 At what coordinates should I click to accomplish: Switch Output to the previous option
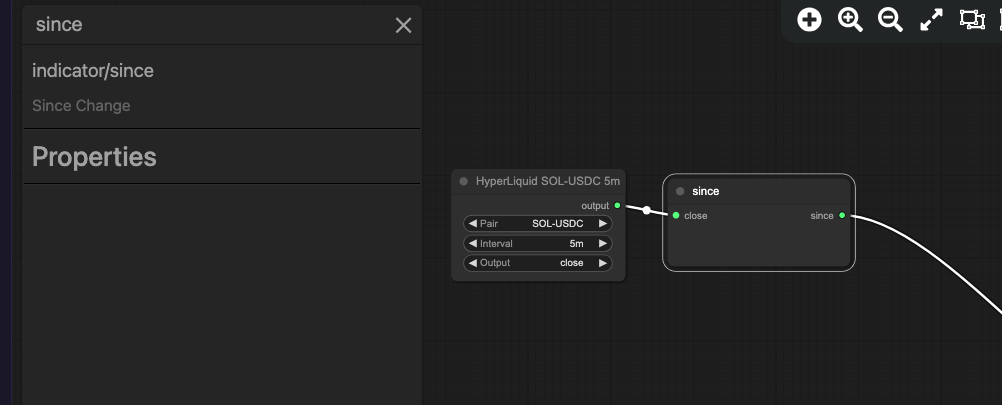[x=472, y=263]
